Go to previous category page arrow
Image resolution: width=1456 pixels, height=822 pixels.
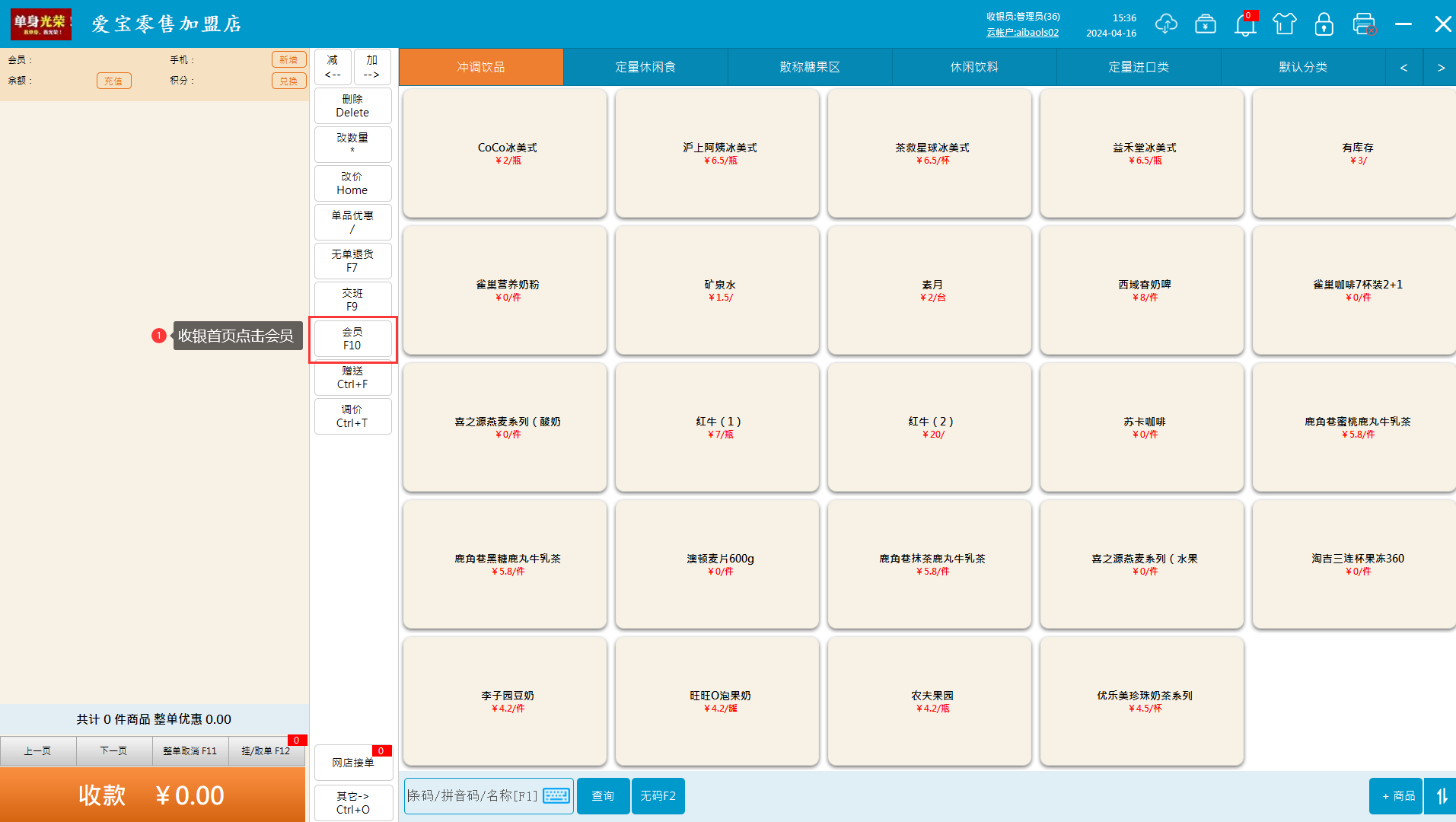click(x=1403, y=67)
